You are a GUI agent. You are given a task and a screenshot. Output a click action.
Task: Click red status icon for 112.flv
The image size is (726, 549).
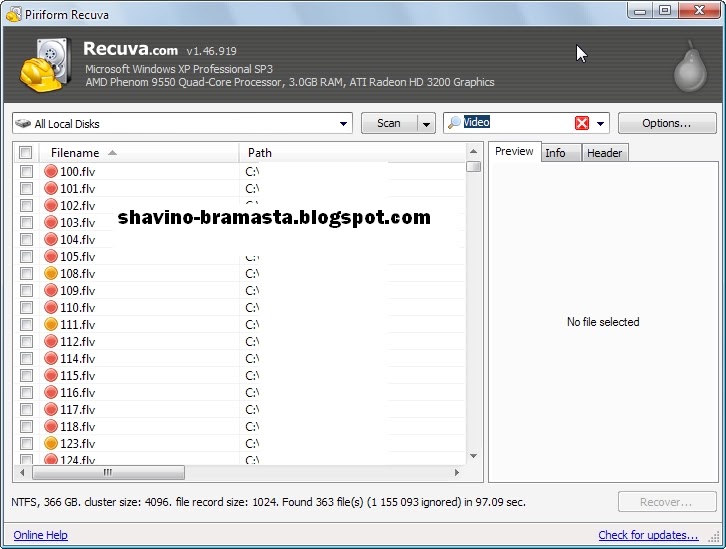pos(50,341)
